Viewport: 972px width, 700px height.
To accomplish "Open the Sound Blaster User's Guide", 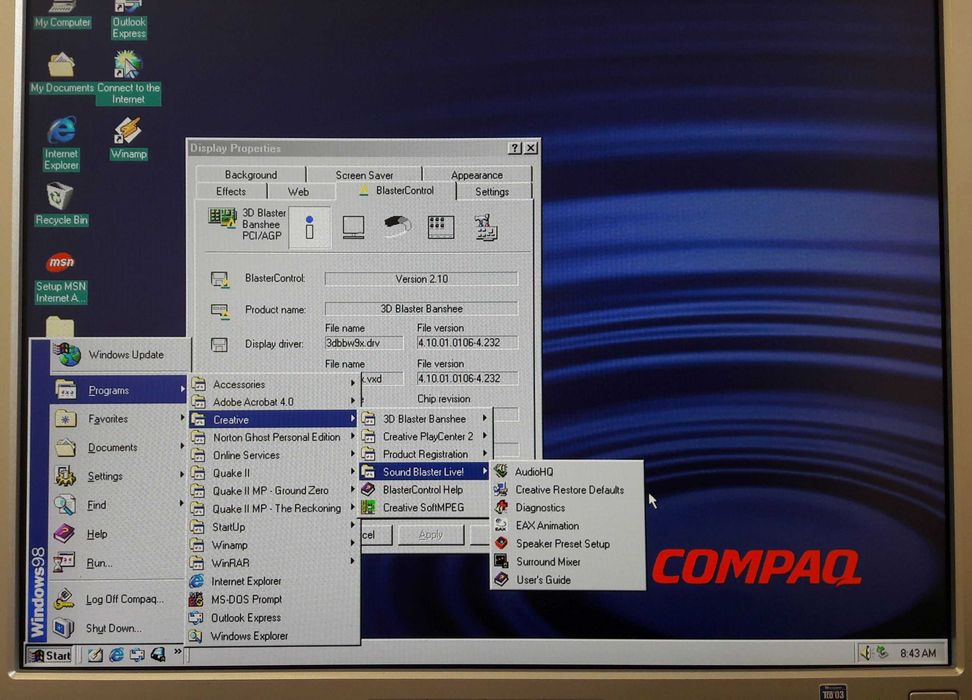I will click(567, 580).
